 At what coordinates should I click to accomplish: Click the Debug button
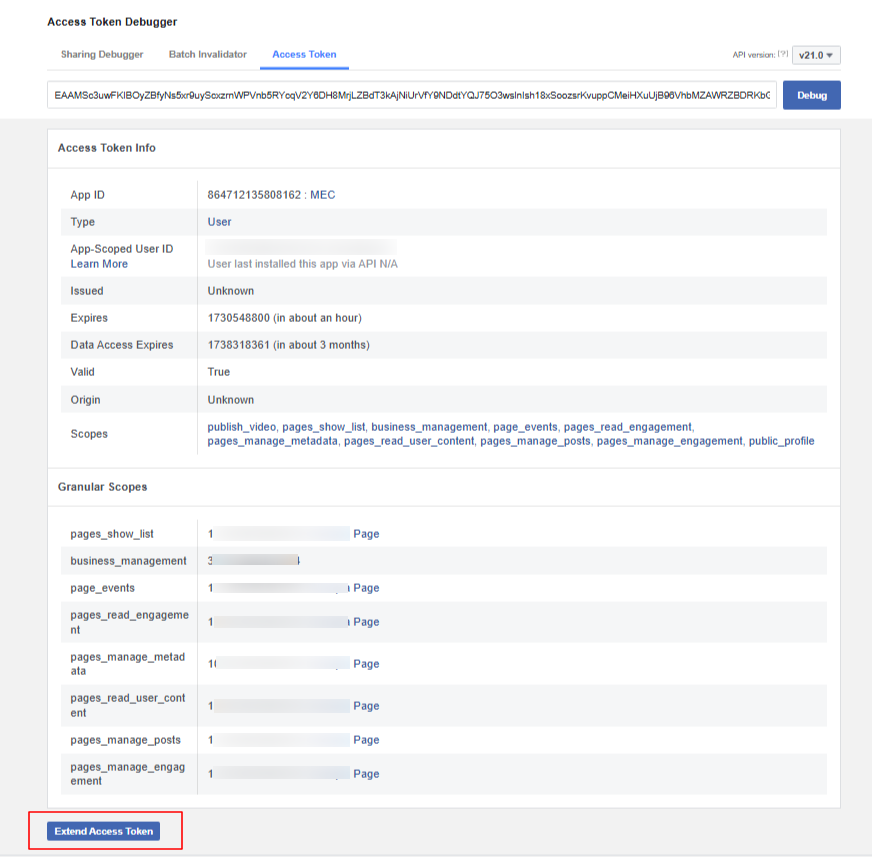click(x=811, y=94)
